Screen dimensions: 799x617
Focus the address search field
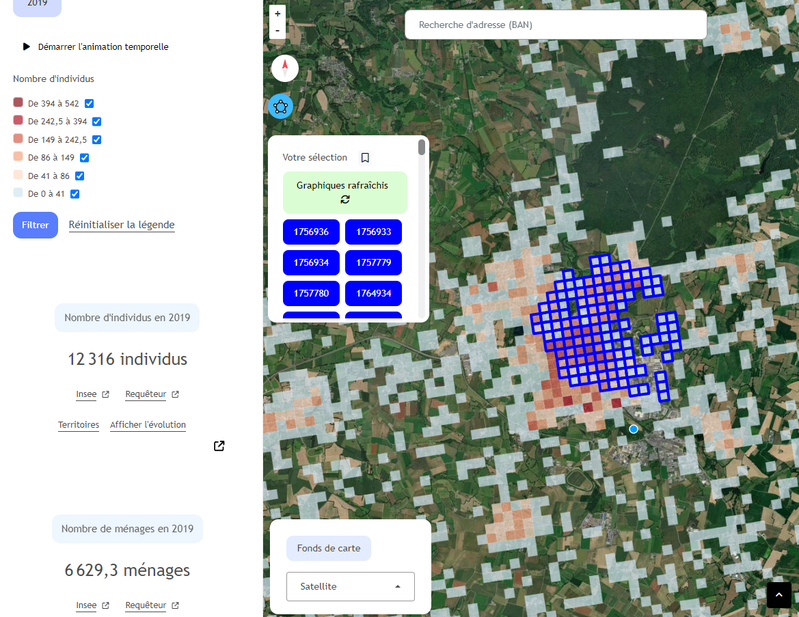click(555, 25)
